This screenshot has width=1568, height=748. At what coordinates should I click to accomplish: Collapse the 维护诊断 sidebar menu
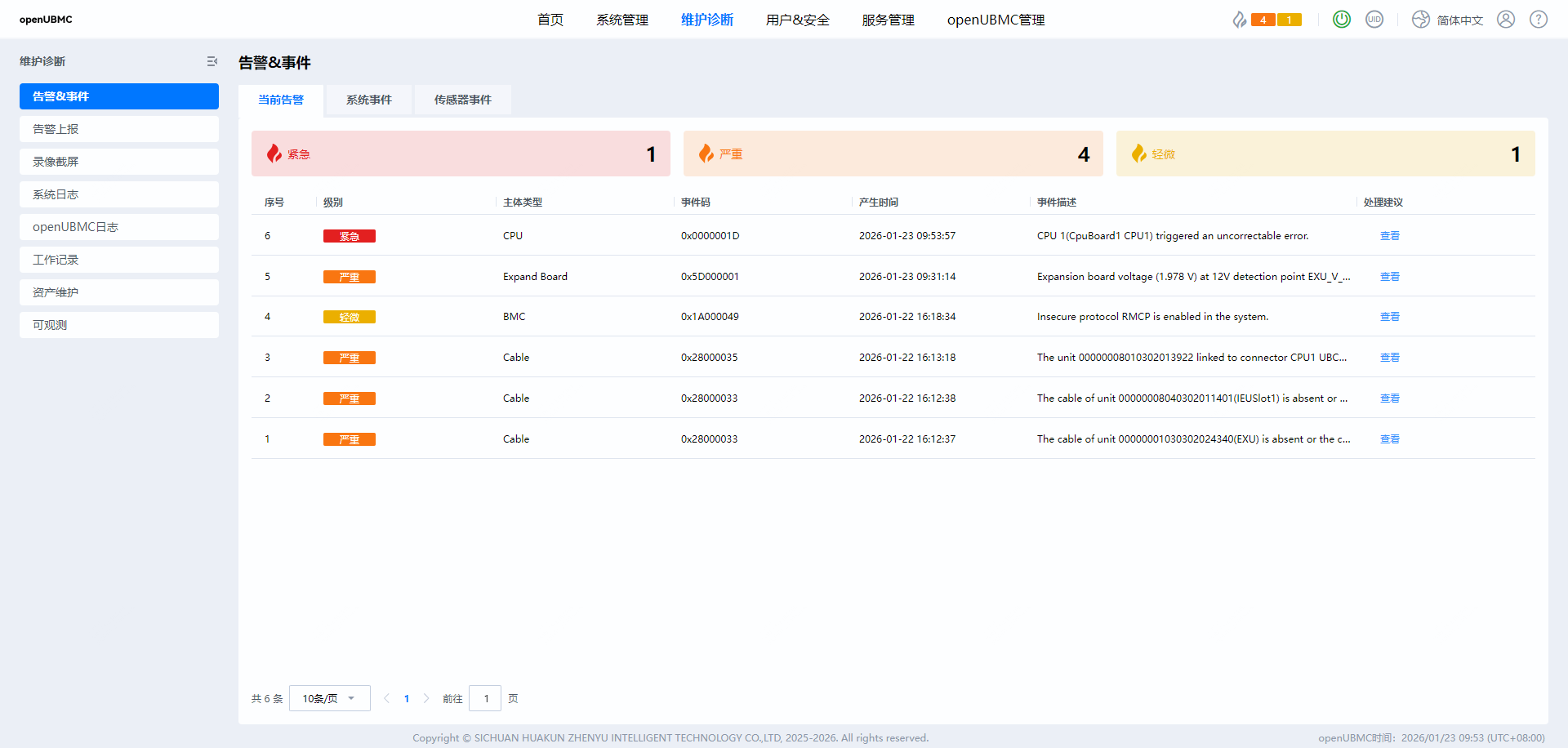pyautogui.click(x=212, y=61)
